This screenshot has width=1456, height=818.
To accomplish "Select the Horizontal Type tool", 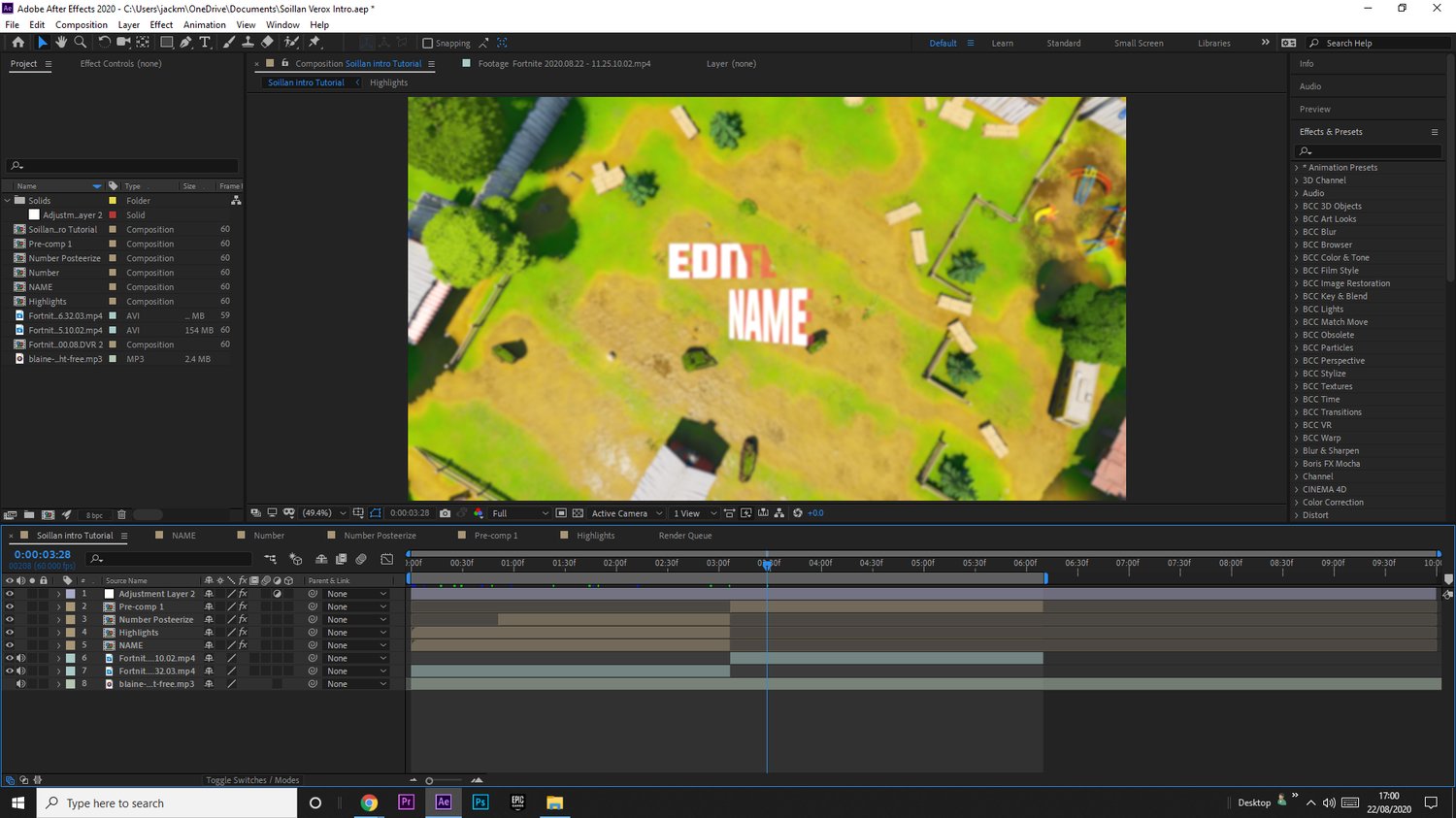I will click(x=205, y=43).
